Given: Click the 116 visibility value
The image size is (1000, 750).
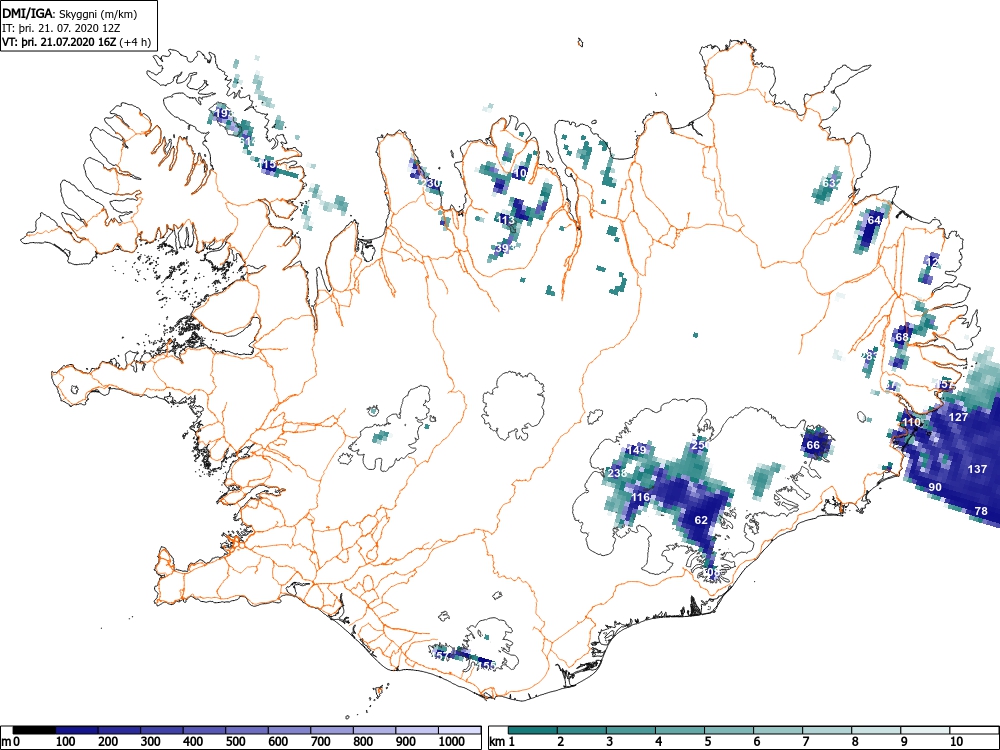Looking at the screenshot, I should tap(640, 497).
